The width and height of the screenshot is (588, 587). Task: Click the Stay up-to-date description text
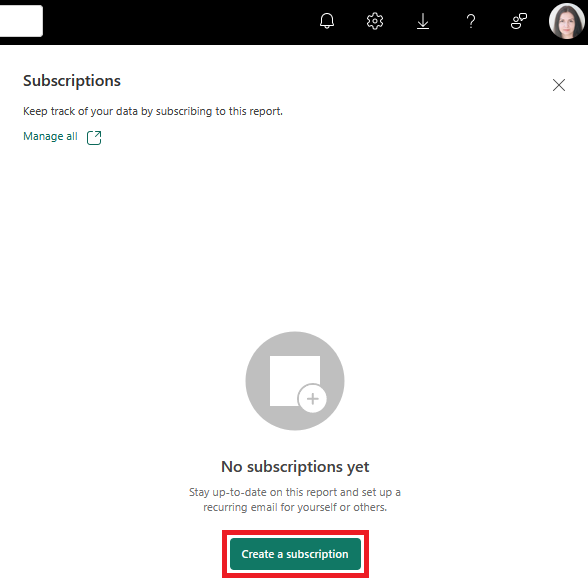295,492
